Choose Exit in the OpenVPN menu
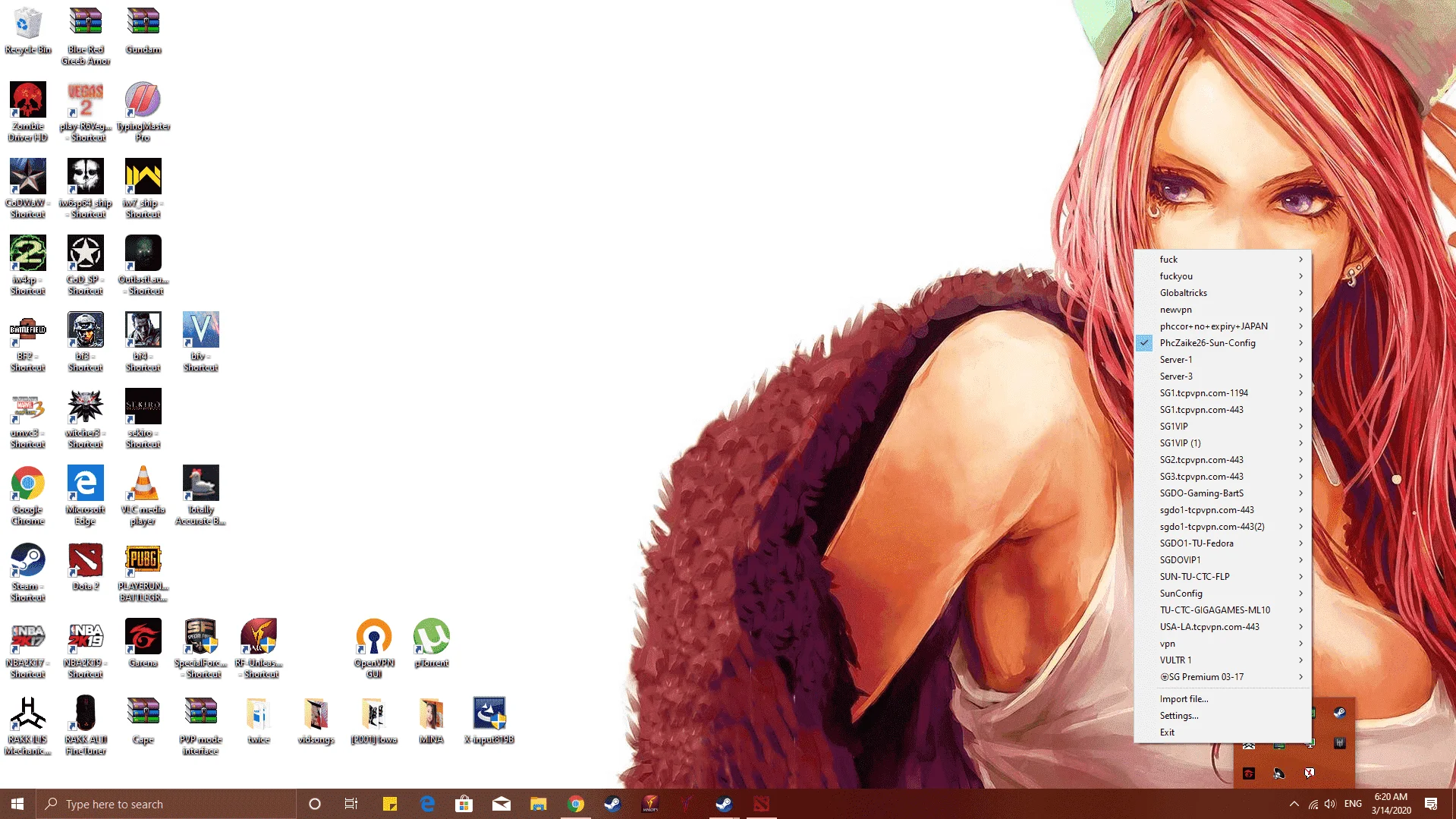The height and width of the screenshot is (819, 1456). point(1222,732)
